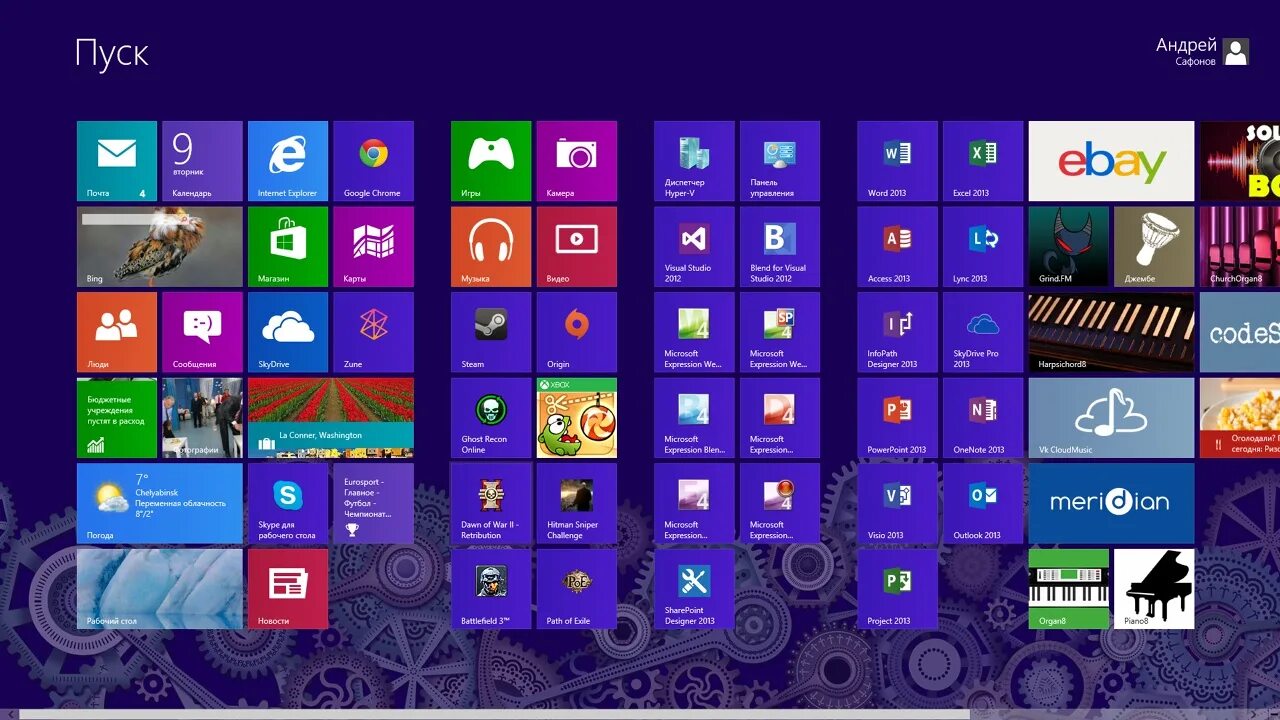
Task: Open the Messaging (Сообщения) tile
Action: coord(202,332)
